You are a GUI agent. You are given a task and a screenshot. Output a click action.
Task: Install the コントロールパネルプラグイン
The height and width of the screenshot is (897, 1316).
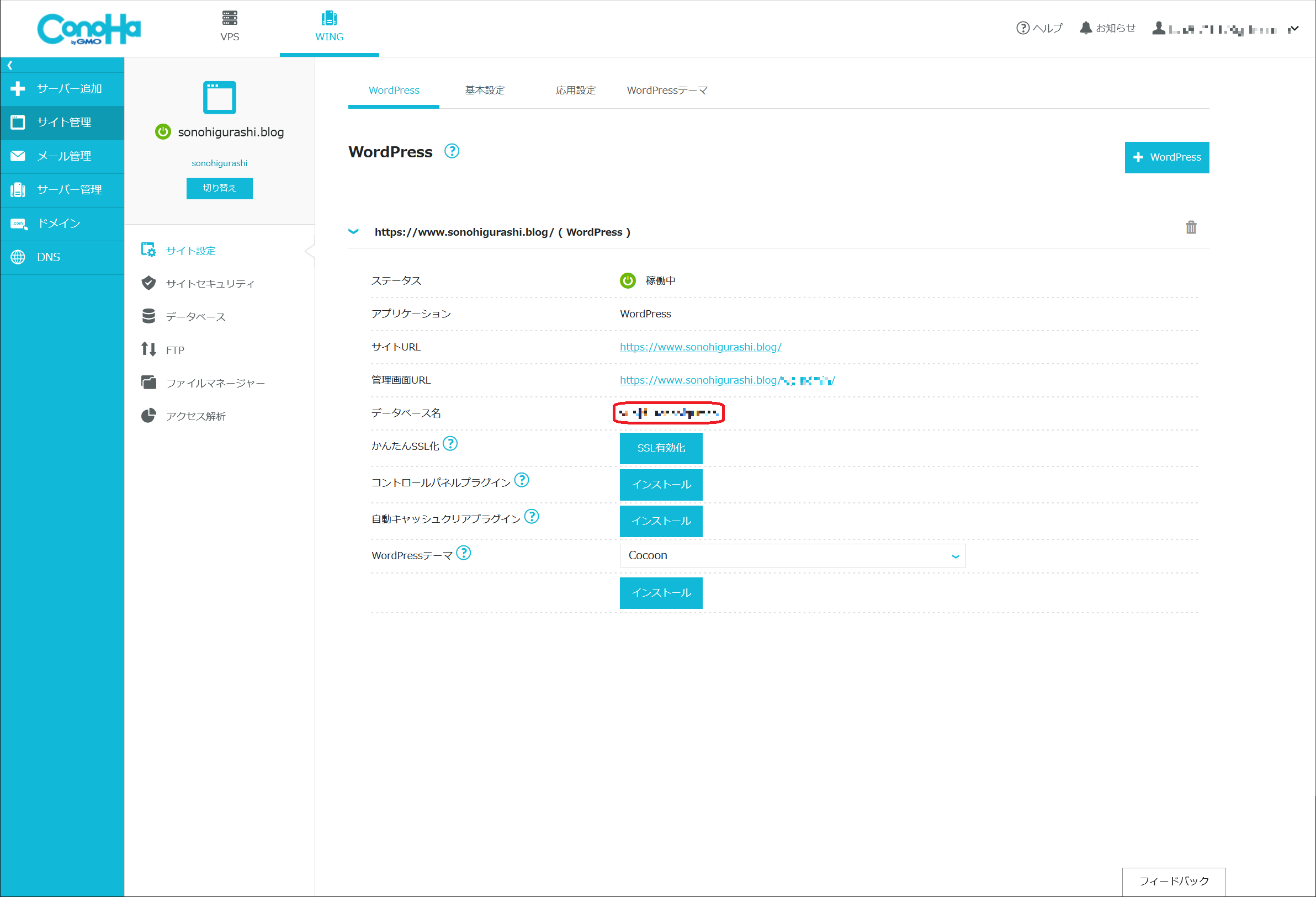point(661,485)
